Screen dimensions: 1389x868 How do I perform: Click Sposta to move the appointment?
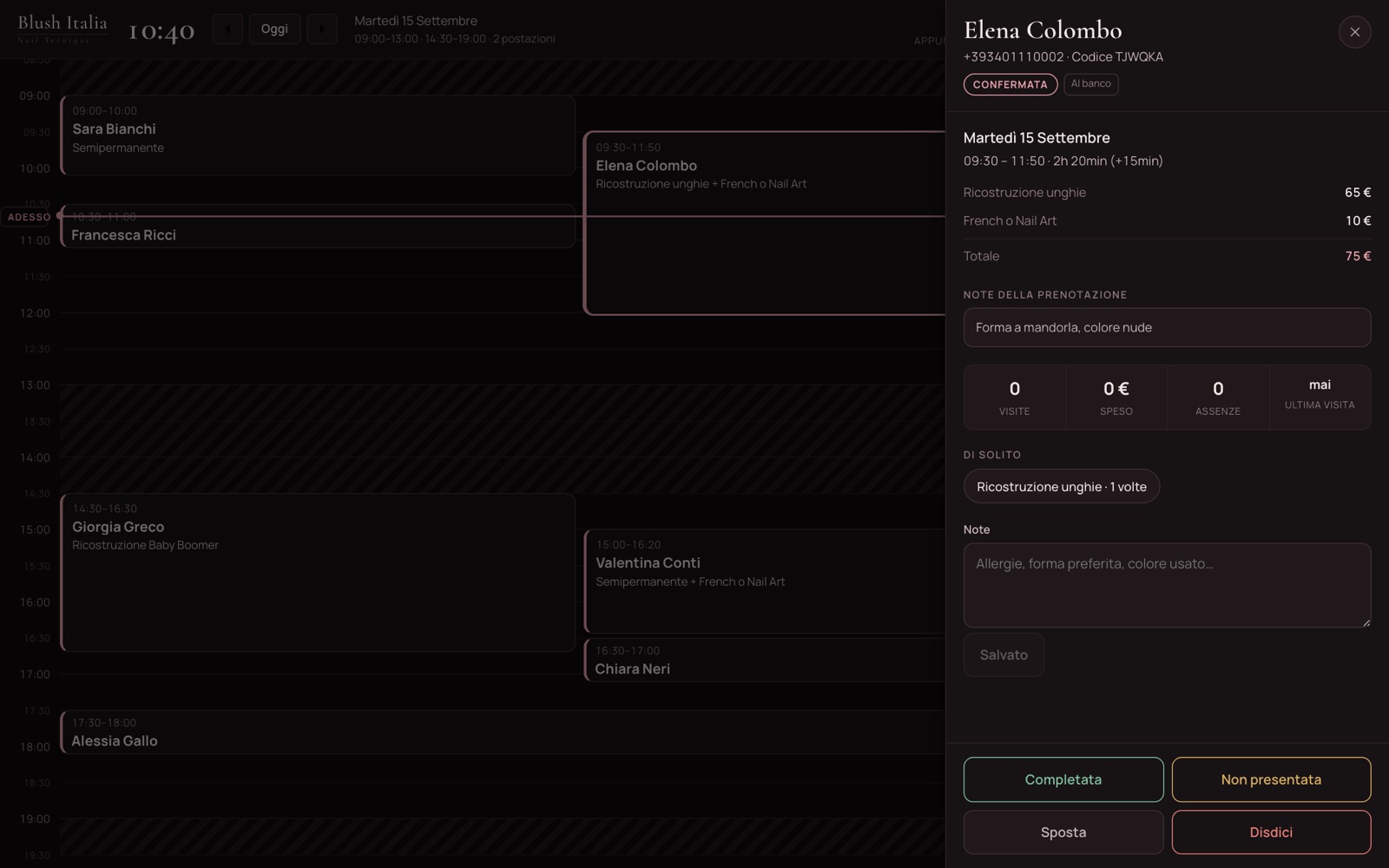pos(1063,832)
